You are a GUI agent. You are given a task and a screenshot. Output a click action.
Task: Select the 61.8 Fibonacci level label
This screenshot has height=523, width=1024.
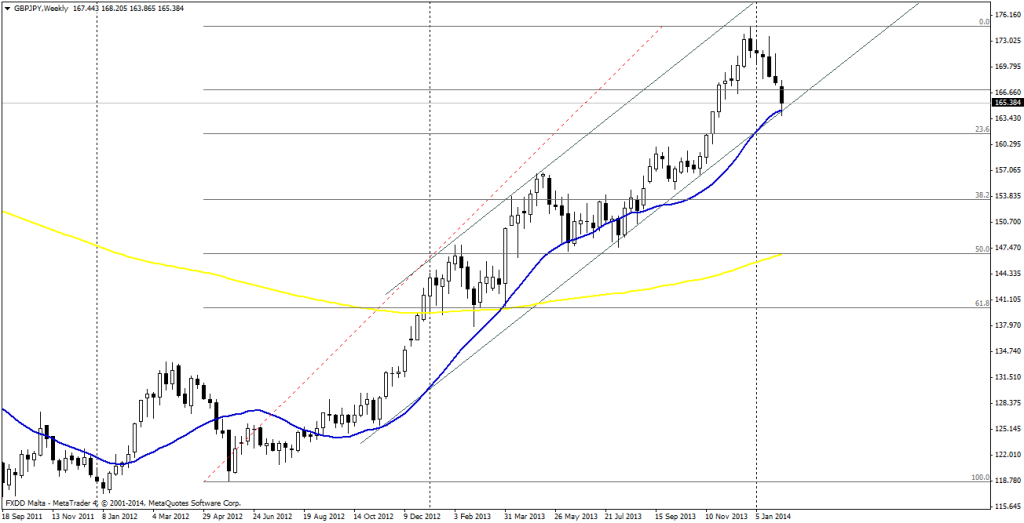pos(982,302)
